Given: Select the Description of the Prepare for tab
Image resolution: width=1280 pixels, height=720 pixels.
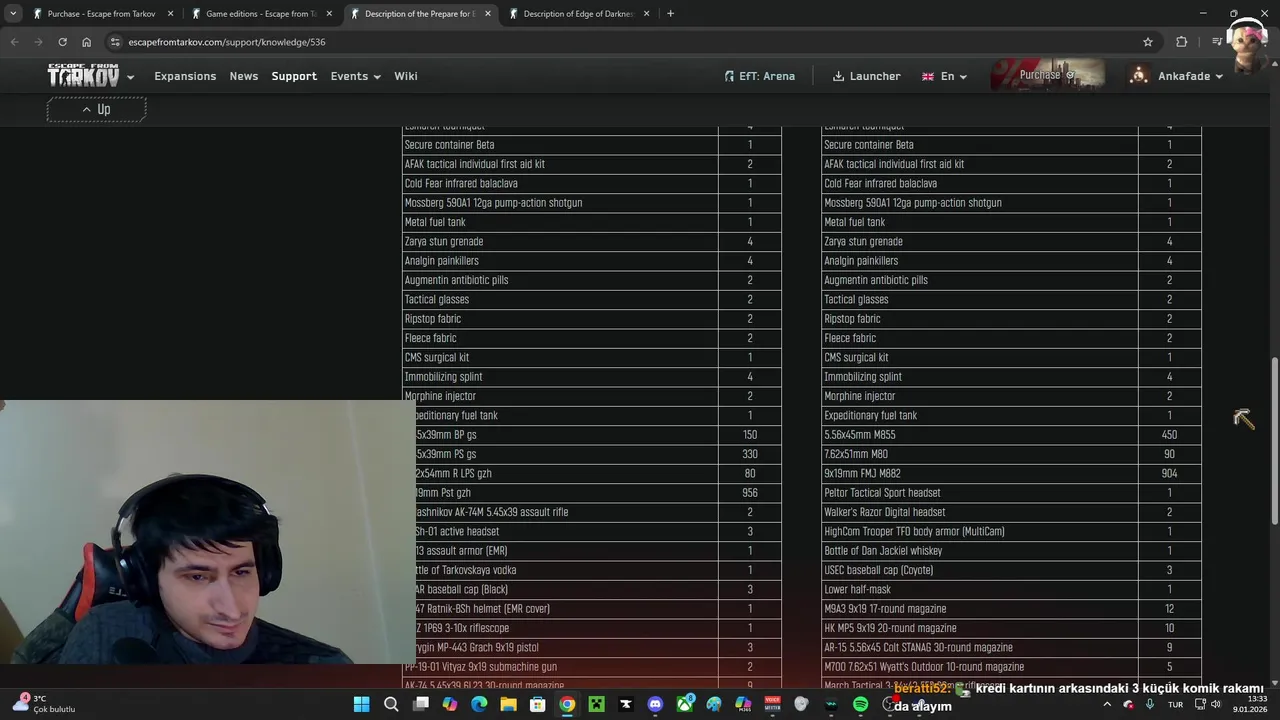Looking at the screenshot, I should coord(419,14).
